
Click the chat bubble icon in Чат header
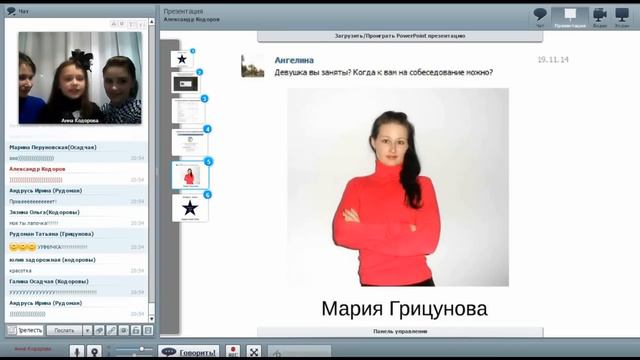click(x=11, y=11)
